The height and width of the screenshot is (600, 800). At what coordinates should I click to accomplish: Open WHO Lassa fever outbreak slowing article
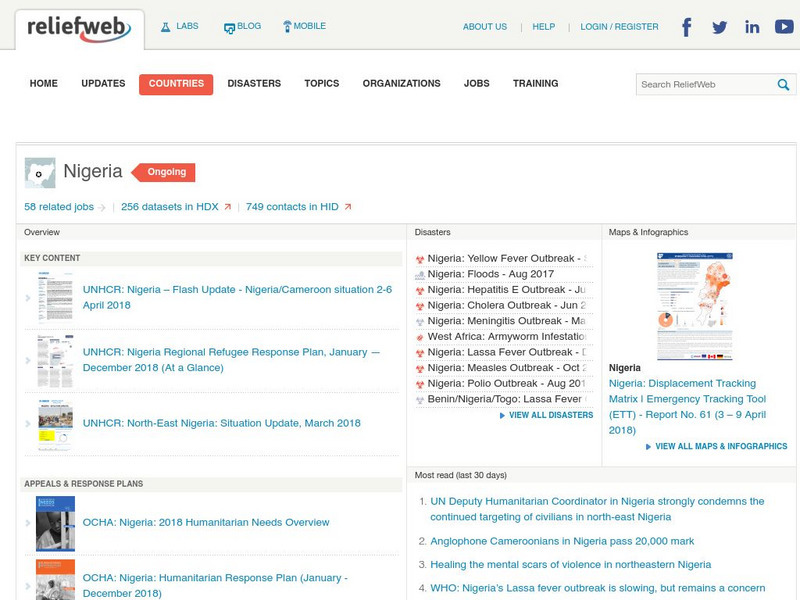(597, 588)
